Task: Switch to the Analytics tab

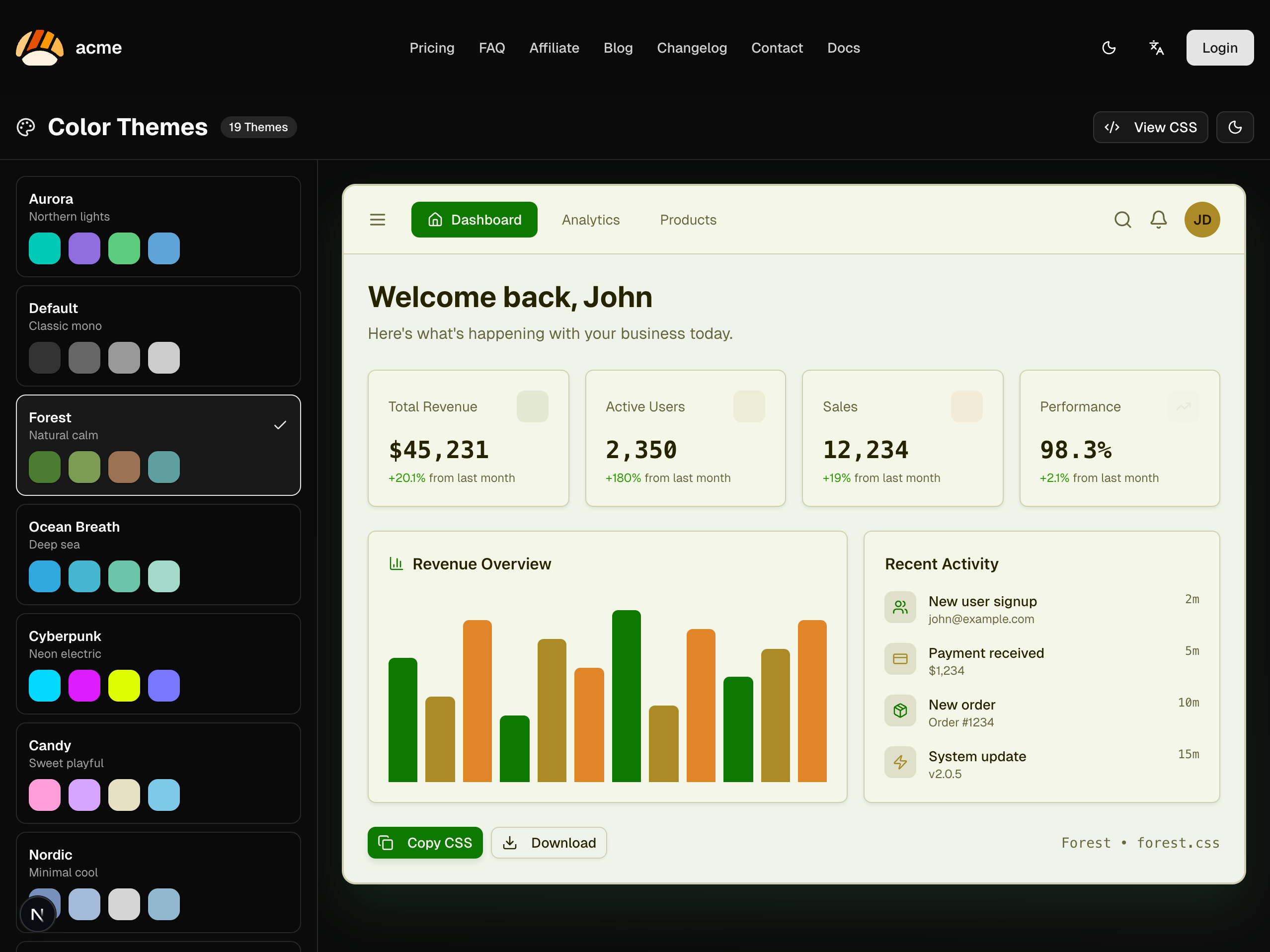Action: (x=591, y=219)
